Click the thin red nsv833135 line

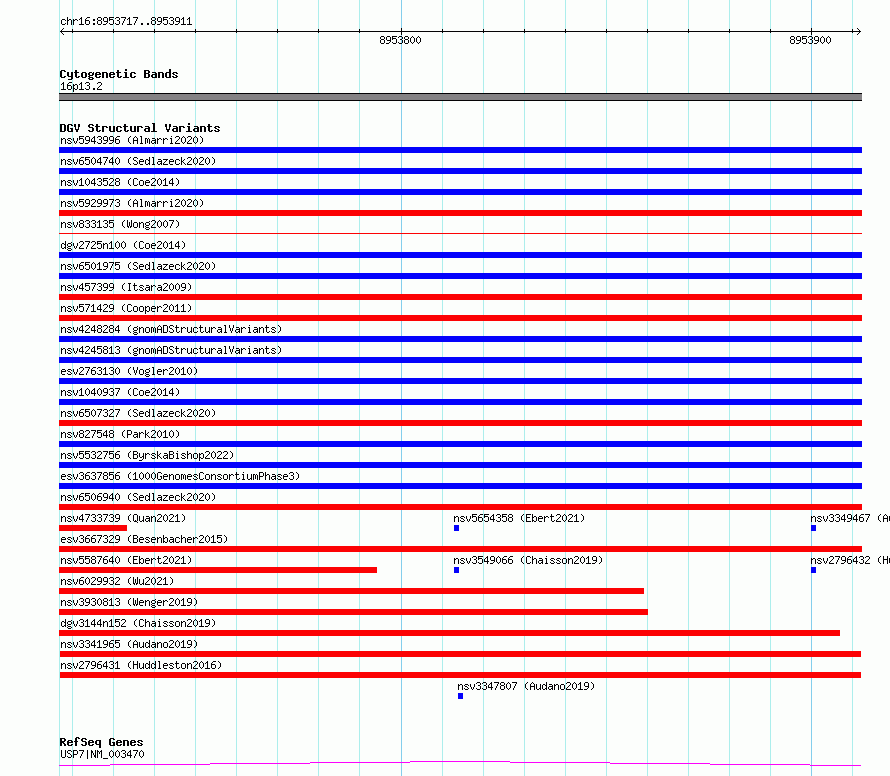460,233
